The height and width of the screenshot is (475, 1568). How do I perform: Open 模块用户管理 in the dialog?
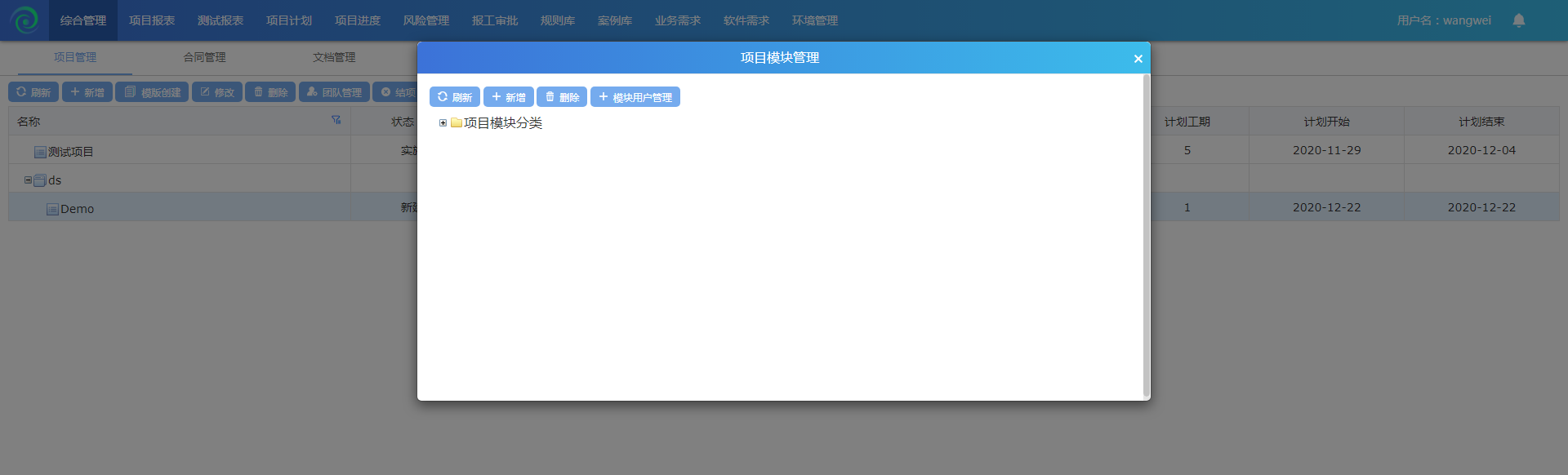coord(635,97)
